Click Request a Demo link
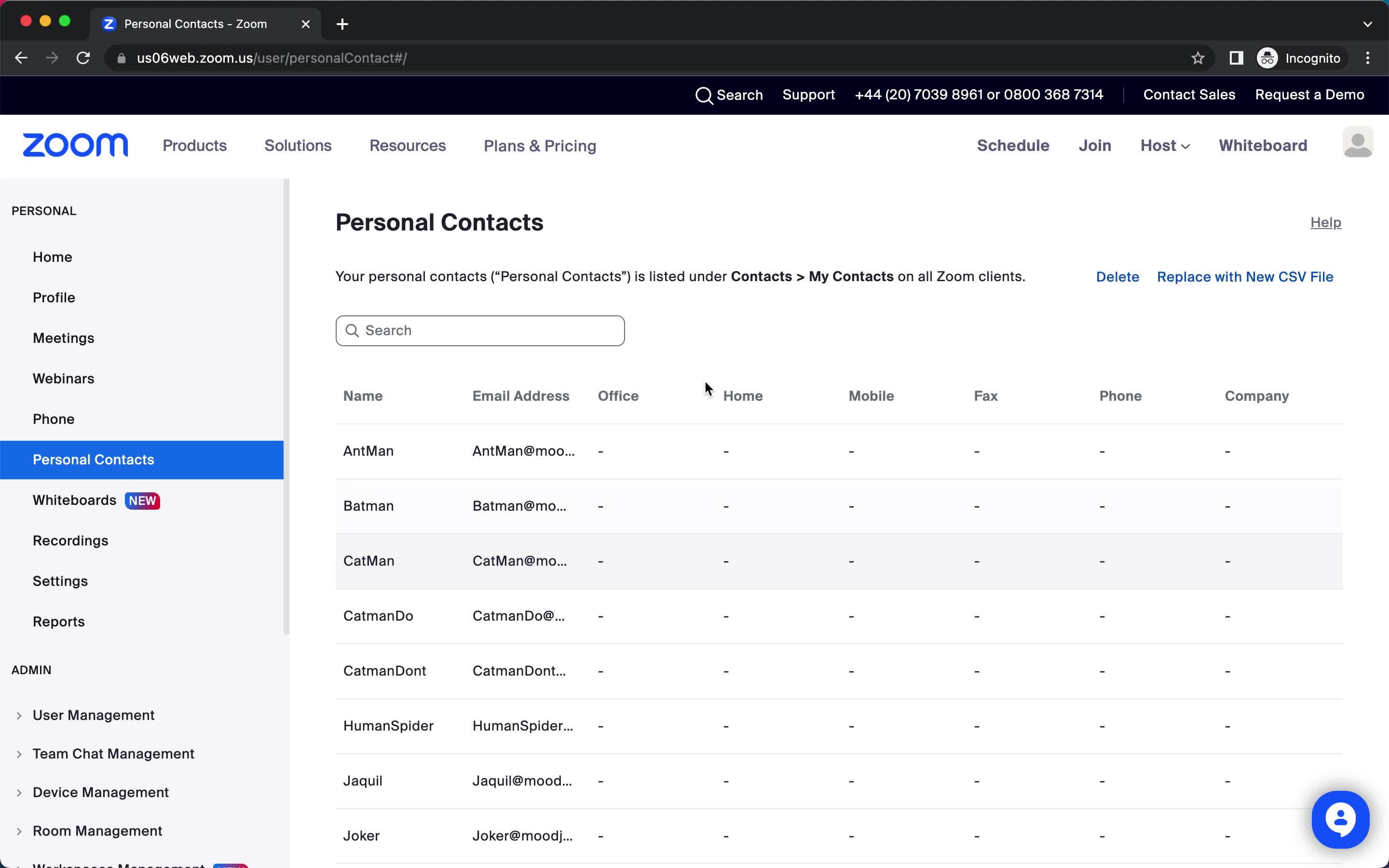 1309,95
